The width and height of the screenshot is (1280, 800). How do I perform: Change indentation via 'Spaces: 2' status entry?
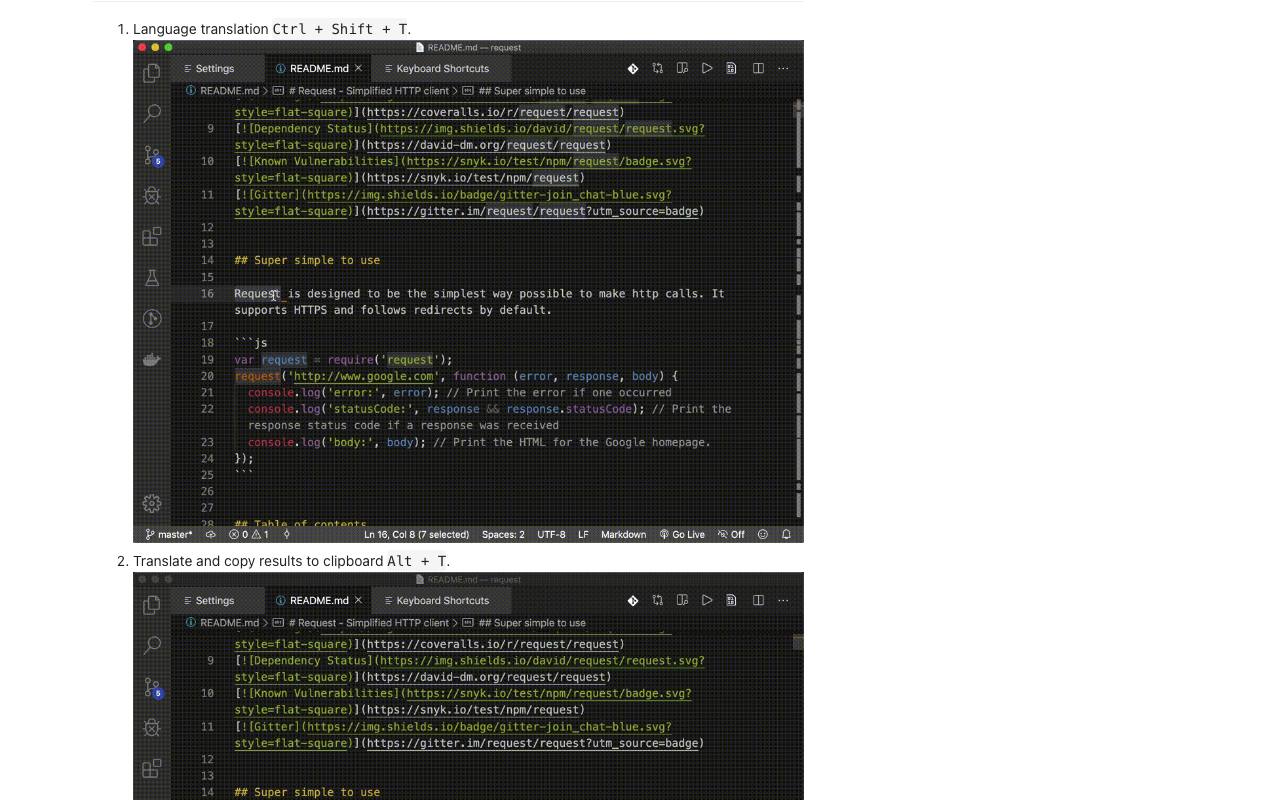click(503, 534)
